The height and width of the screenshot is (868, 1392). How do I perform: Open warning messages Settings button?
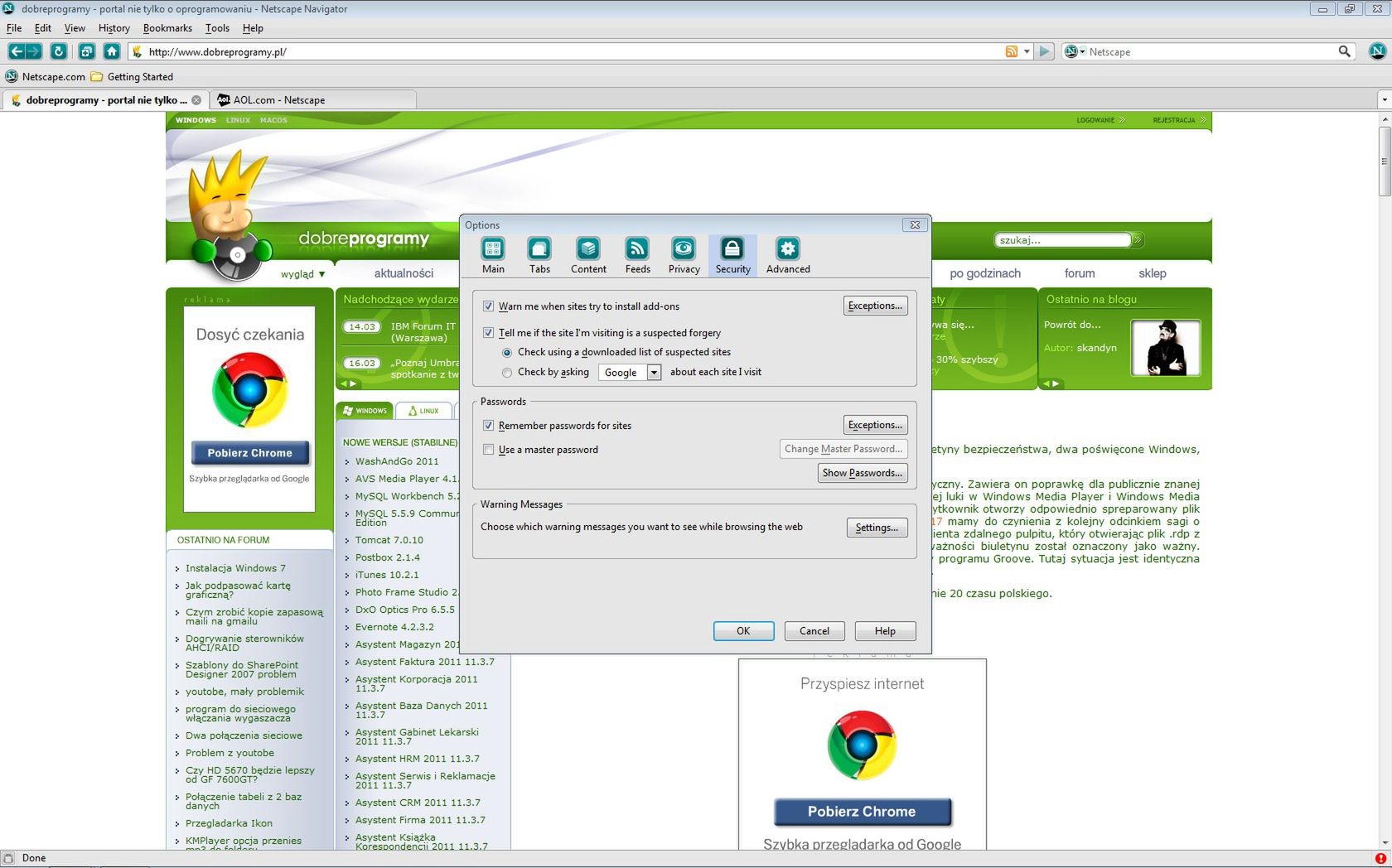[x=877, y=528]
